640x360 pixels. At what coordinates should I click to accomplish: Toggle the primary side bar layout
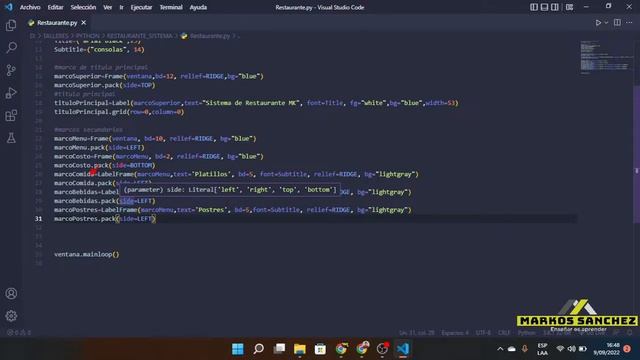tap(534, 7)
